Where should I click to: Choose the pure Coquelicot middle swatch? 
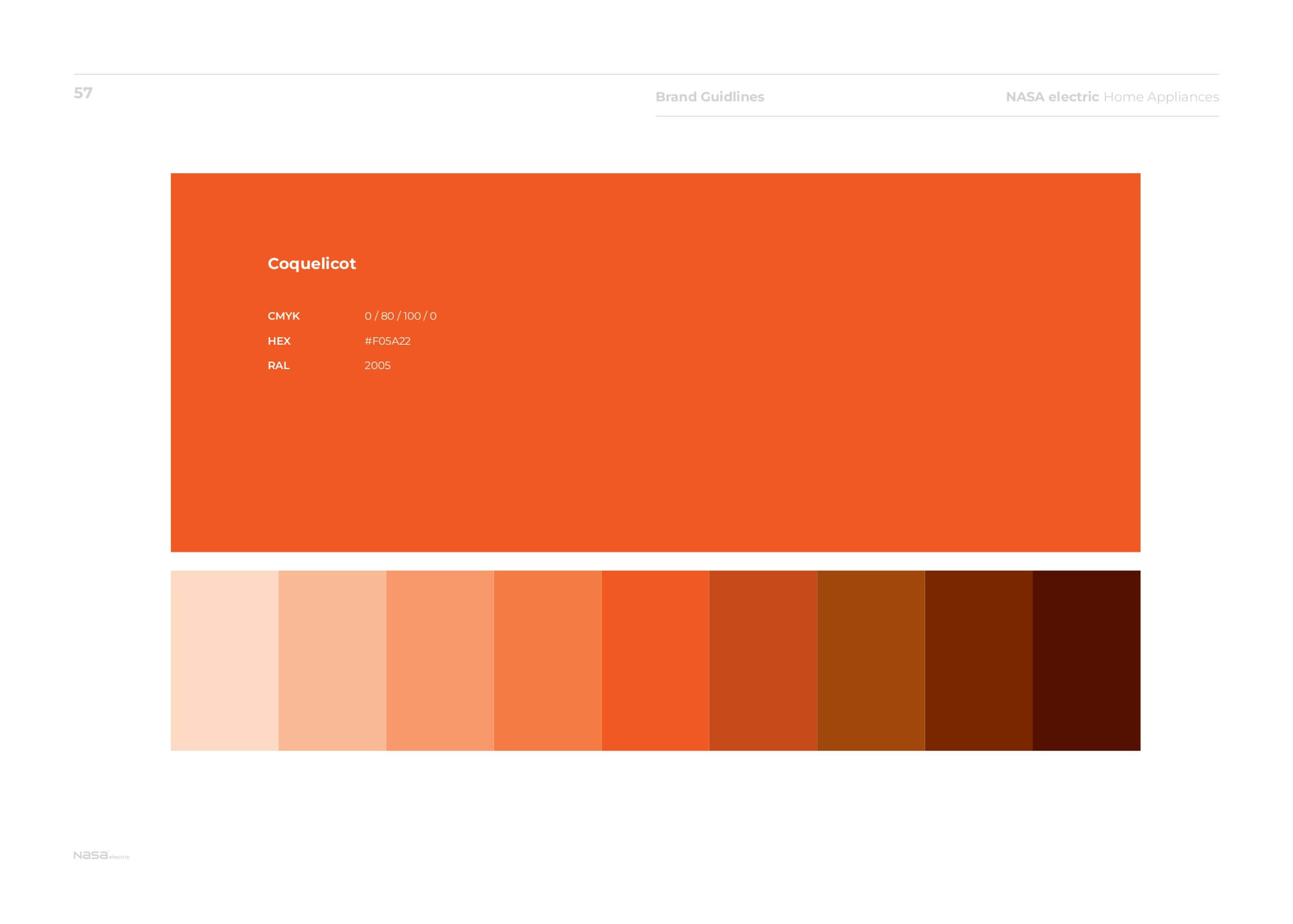click(x=655, y=661)
